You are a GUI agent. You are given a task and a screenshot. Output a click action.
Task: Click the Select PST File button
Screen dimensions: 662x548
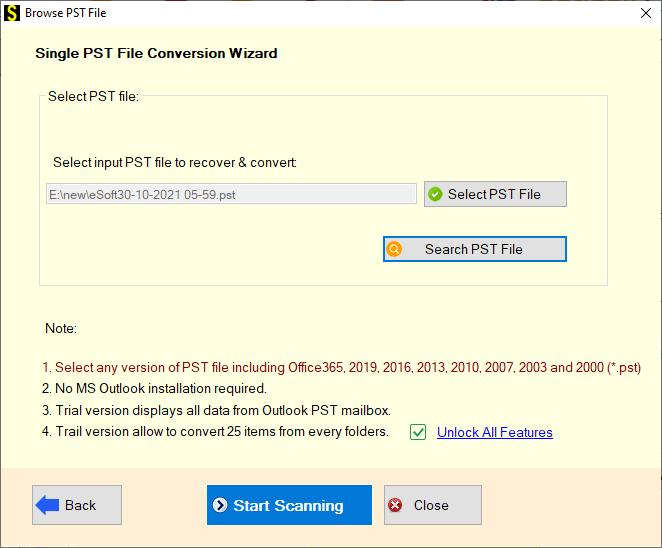point(495,194)
